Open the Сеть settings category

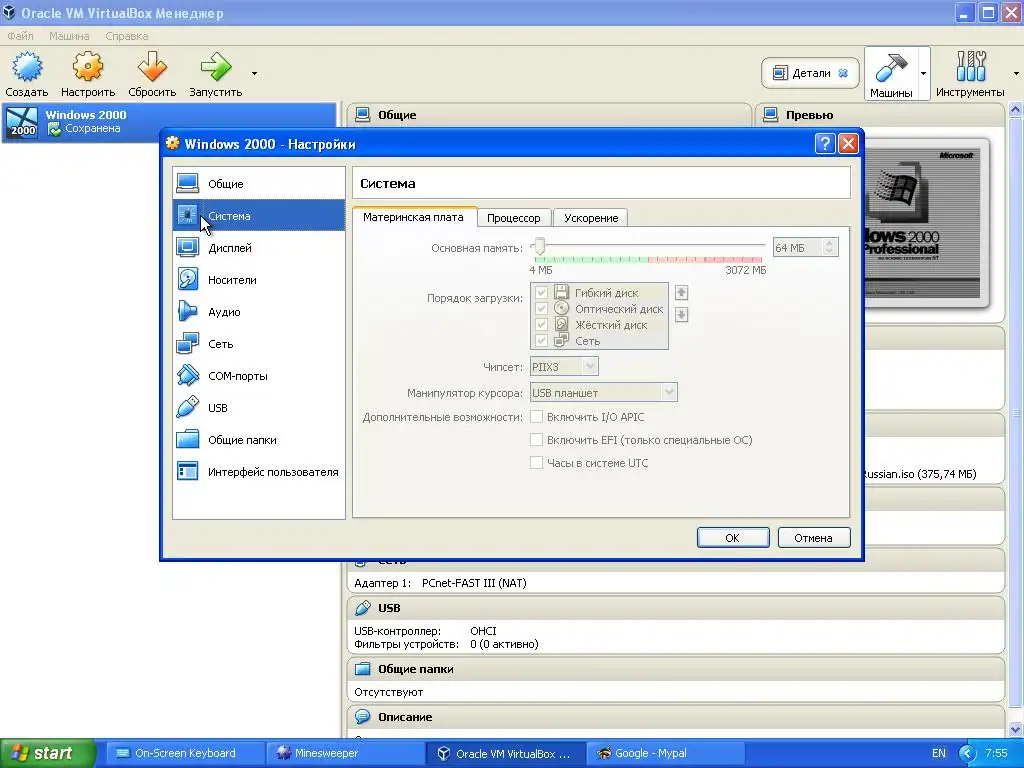[259, 344]
